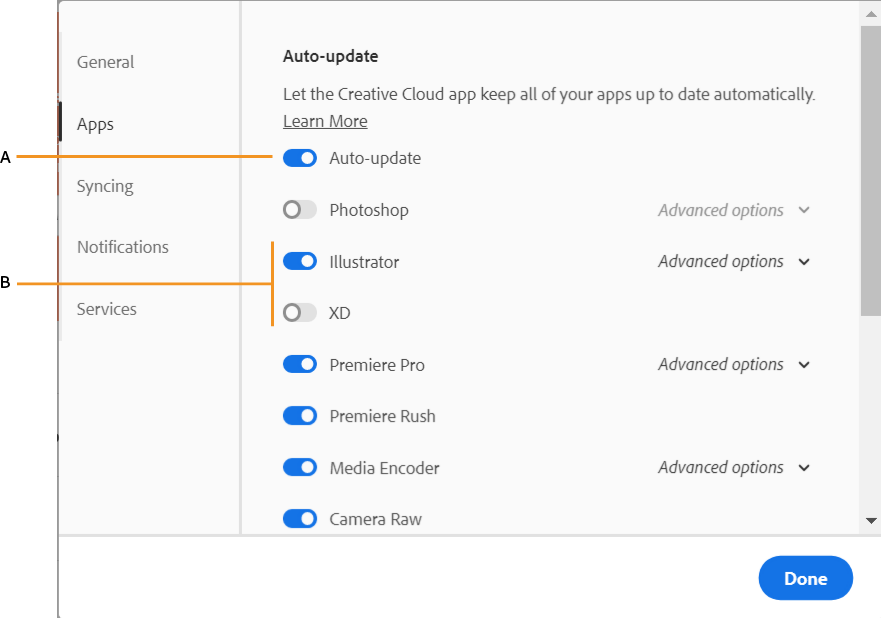Click the Learn More link
The width and height of the screenshot is (881, 618).
325,121
